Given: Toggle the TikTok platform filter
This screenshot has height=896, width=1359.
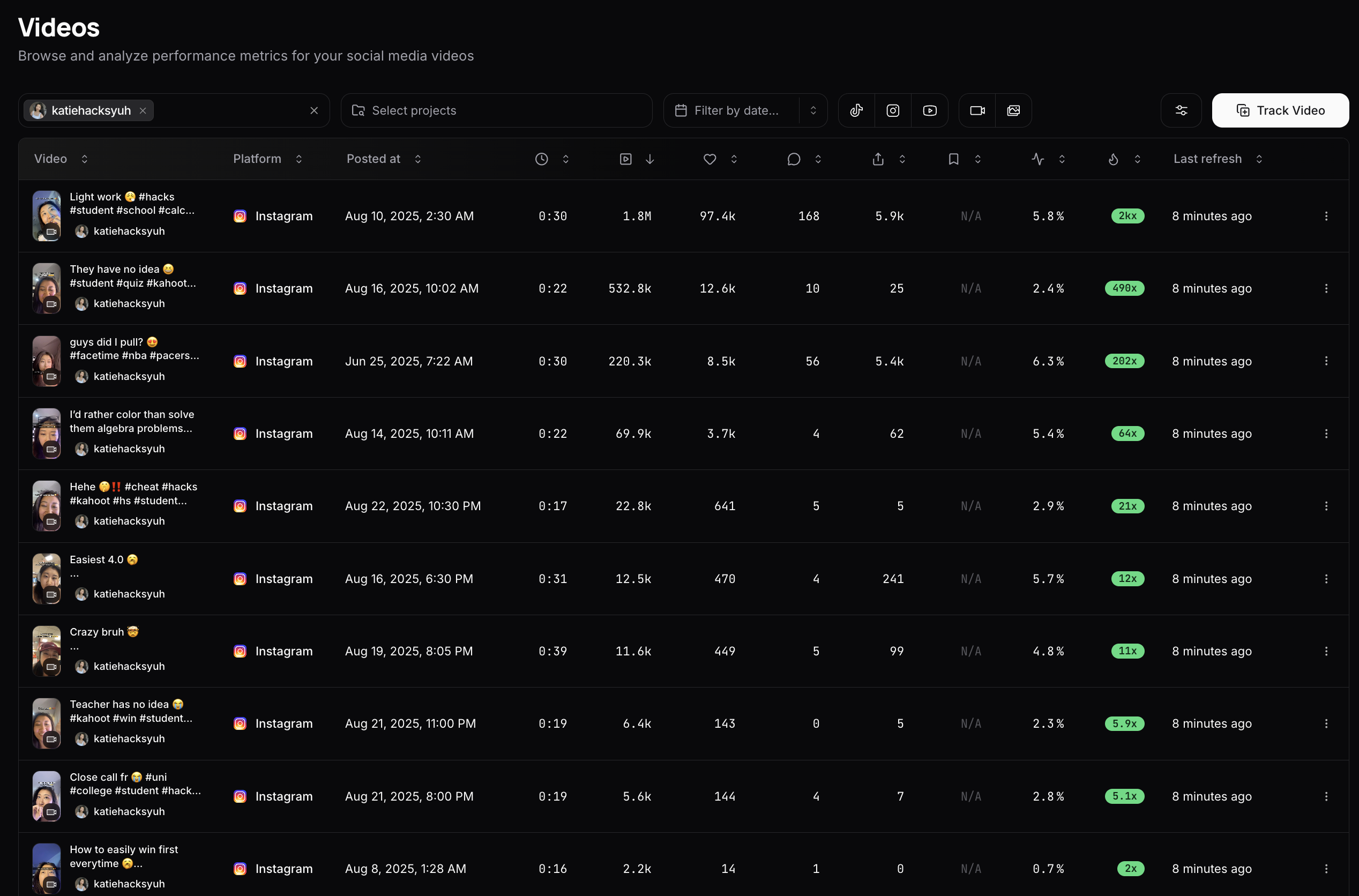Looking at the screenshot, I should [x=856, y=110].
